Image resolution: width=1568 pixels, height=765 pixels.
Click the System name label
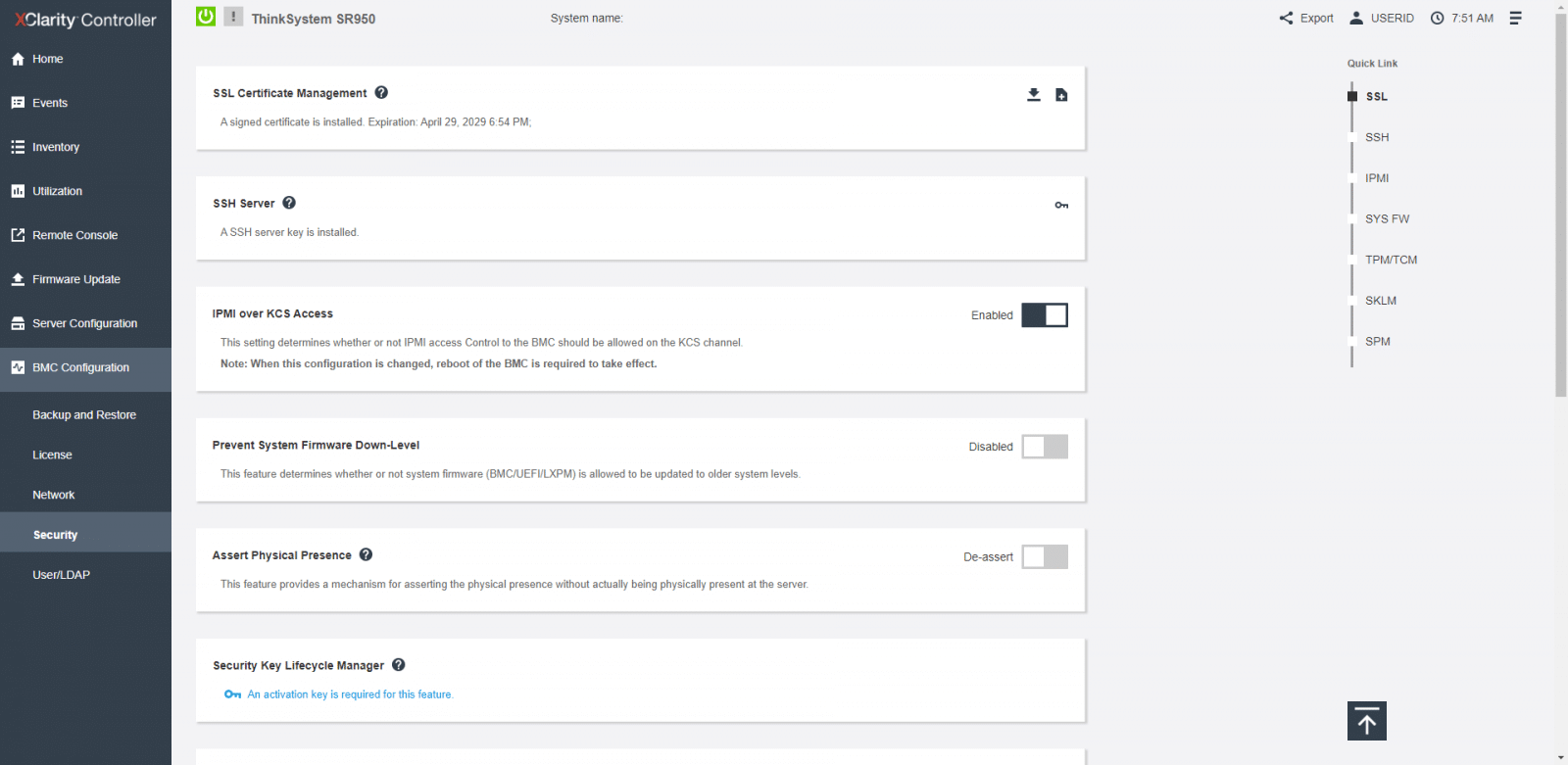coord(586,18)
